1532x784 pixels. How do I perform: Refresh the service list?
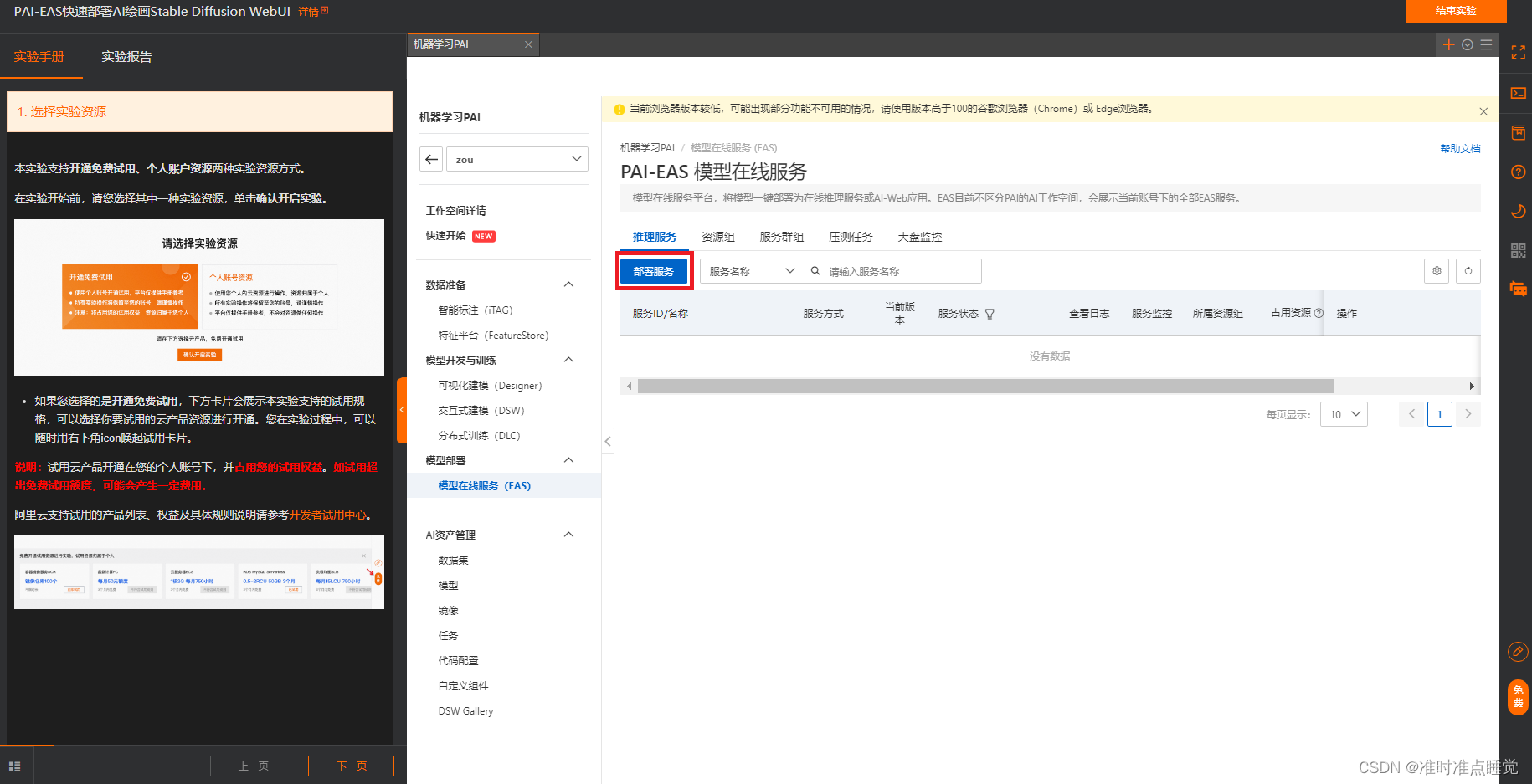(x=1468, y=271)
